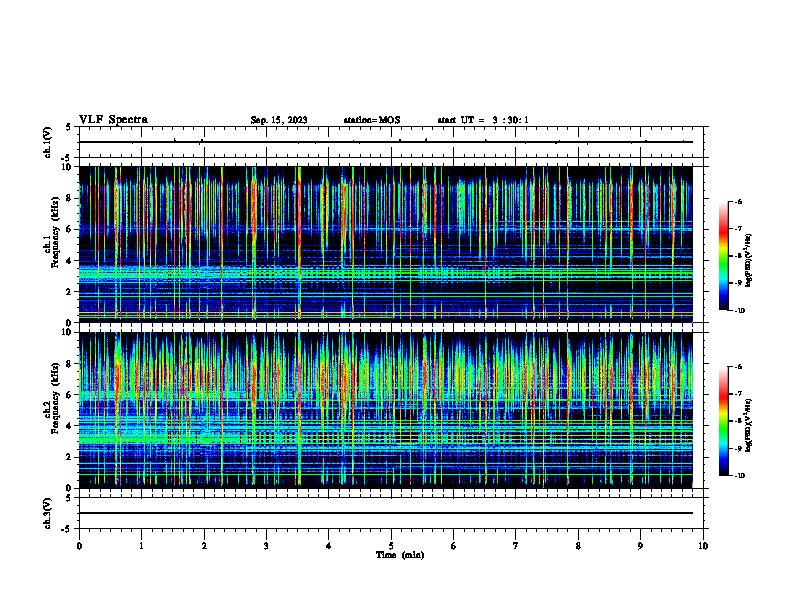Click the ch.1(V) upper tick label "5"
This screenshot has height=612, width=792.
click(x=68, y=127)
